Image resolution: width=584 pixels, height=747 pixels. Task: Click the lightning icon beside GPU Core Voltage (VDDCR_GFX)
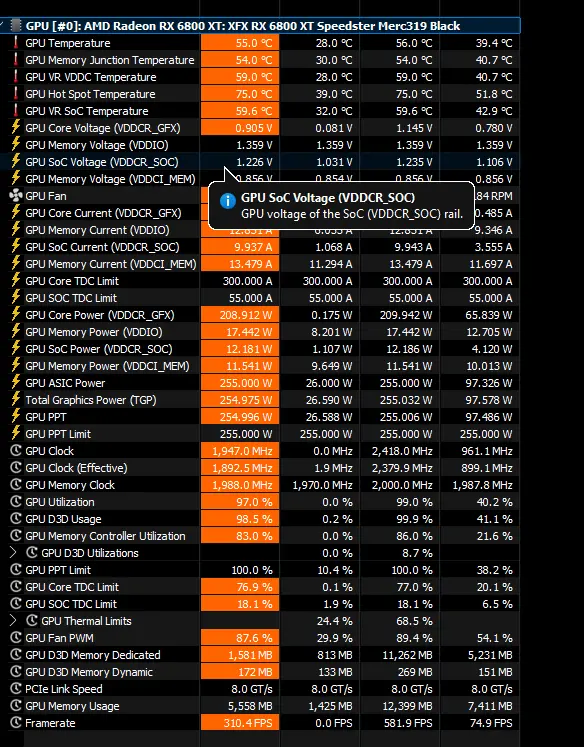coord(16,128)
